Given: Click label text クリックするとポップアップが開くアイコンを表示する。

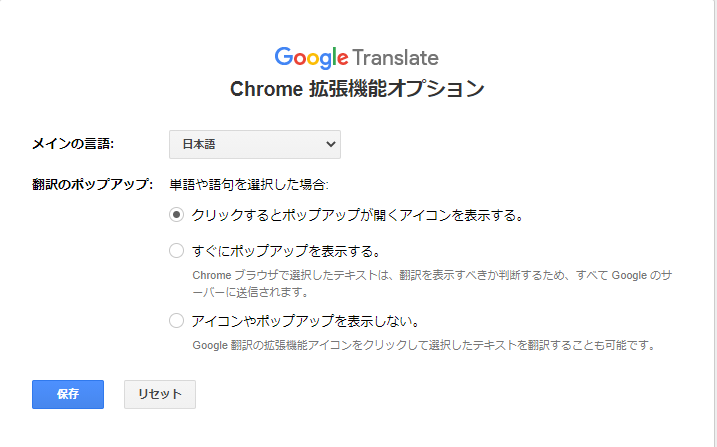Looking at the screenshot, I should [x=358, y=215].
